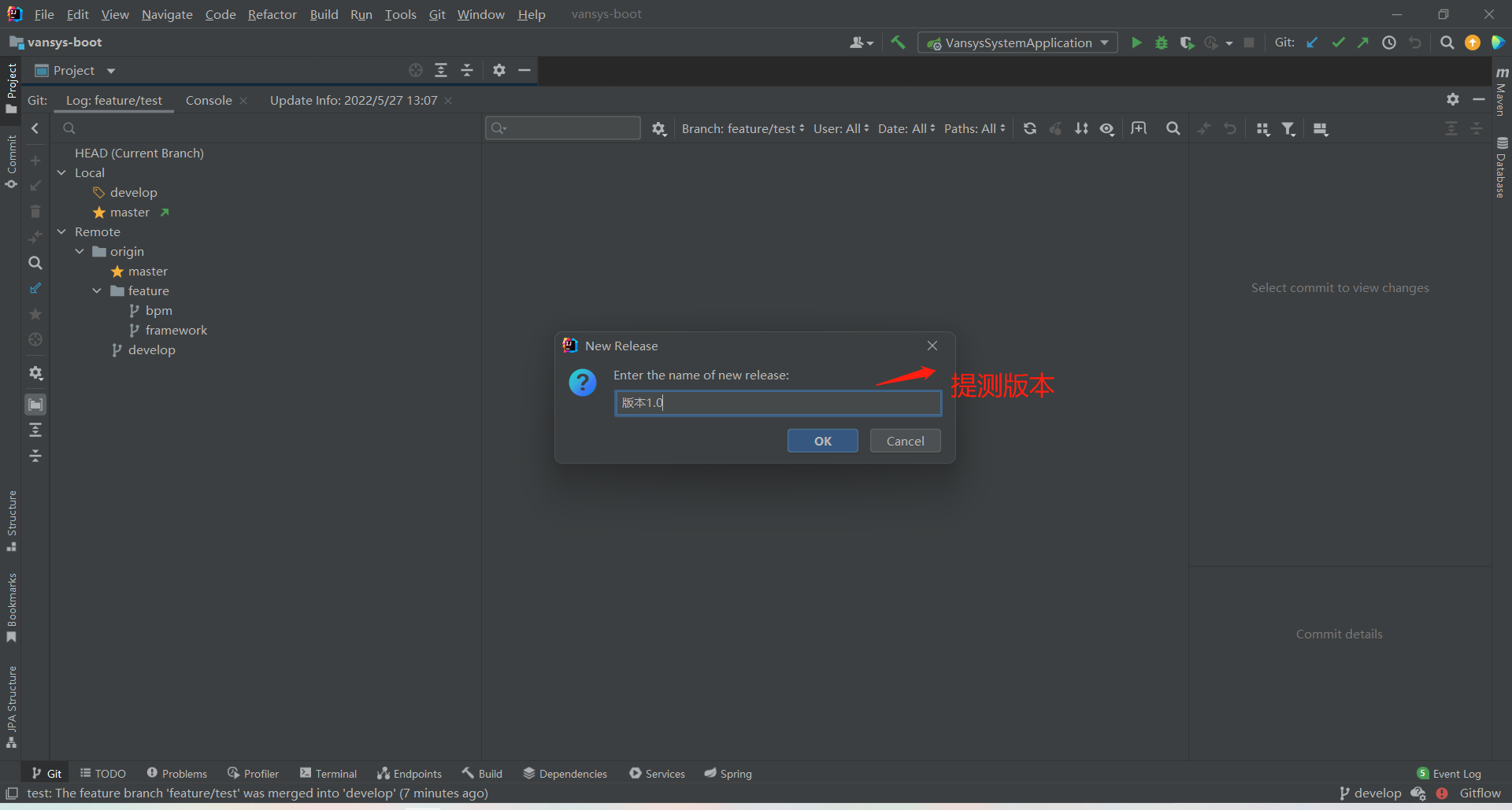Toggle the eye view options icon
This screenshot has width=1512, height=810.
tap(1107, 129)
